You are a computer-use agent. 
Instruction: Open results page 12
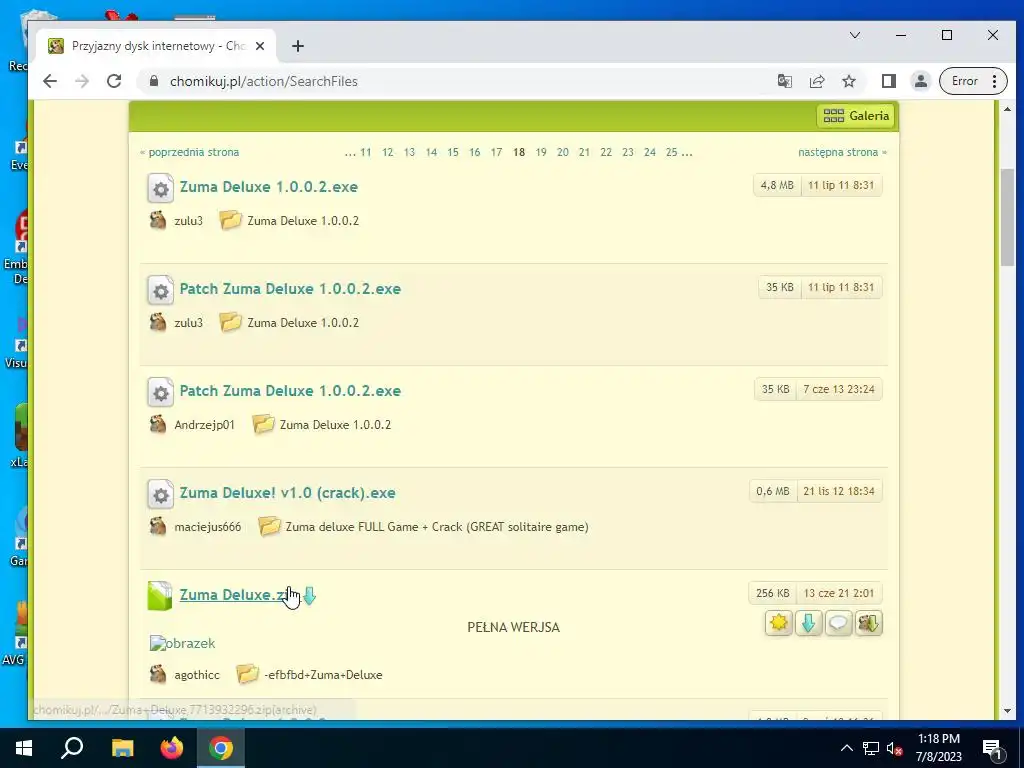click(x=387, y=152)
